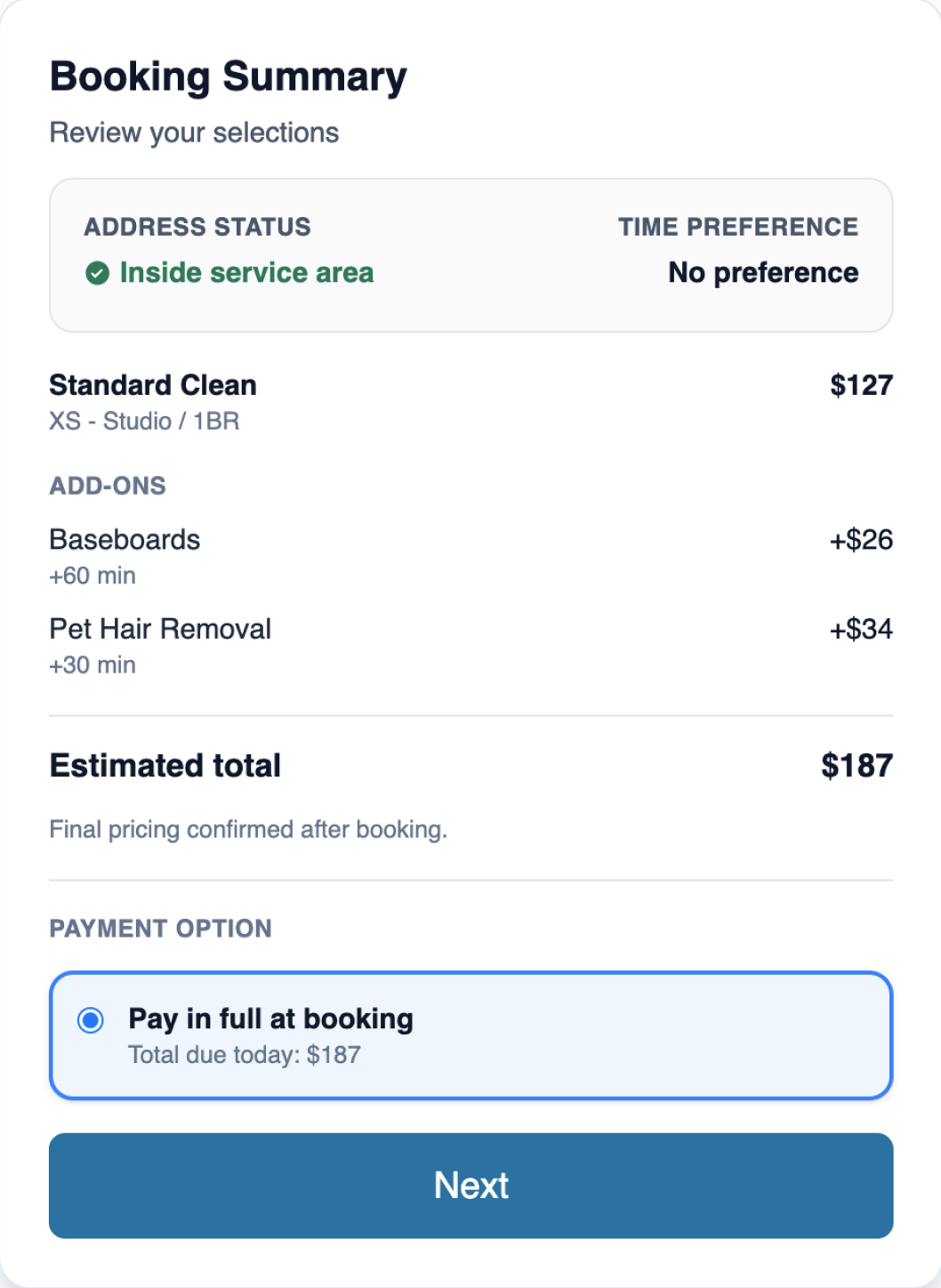Select the No preference time value
Image resolution: width=941 pixels, height=1288 pixels.
click(x=763, y=273)
